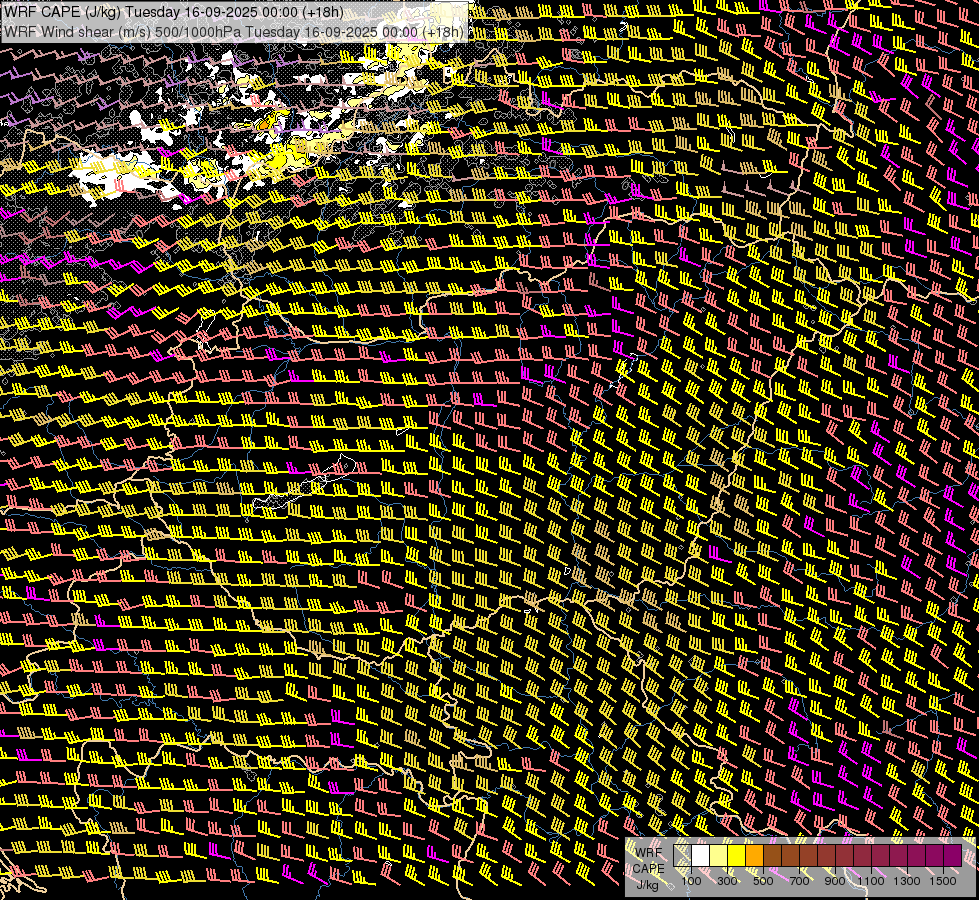979x900 pixels.
Task: Select the legend tick label 300
Action: coord(727,881)
